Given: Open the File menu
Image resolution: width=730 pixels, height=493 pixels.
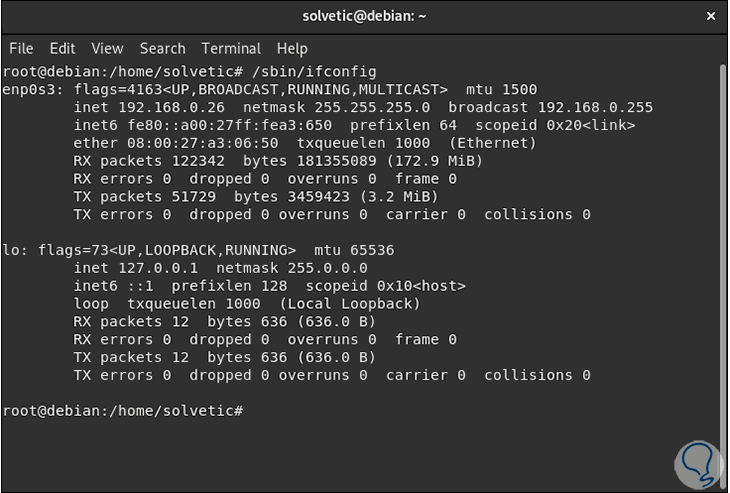Looking at the screenshot, I should pos(21,48).
